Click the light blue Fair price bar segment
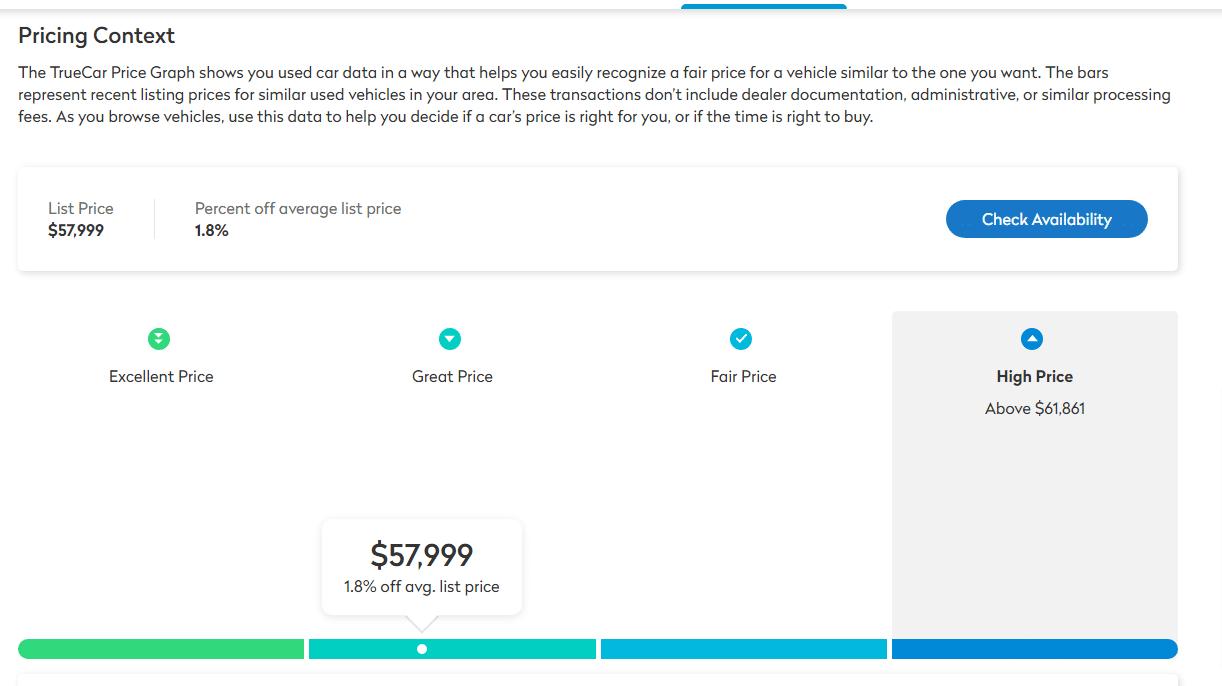1222x686 pixels. click(x=743, y=649)
